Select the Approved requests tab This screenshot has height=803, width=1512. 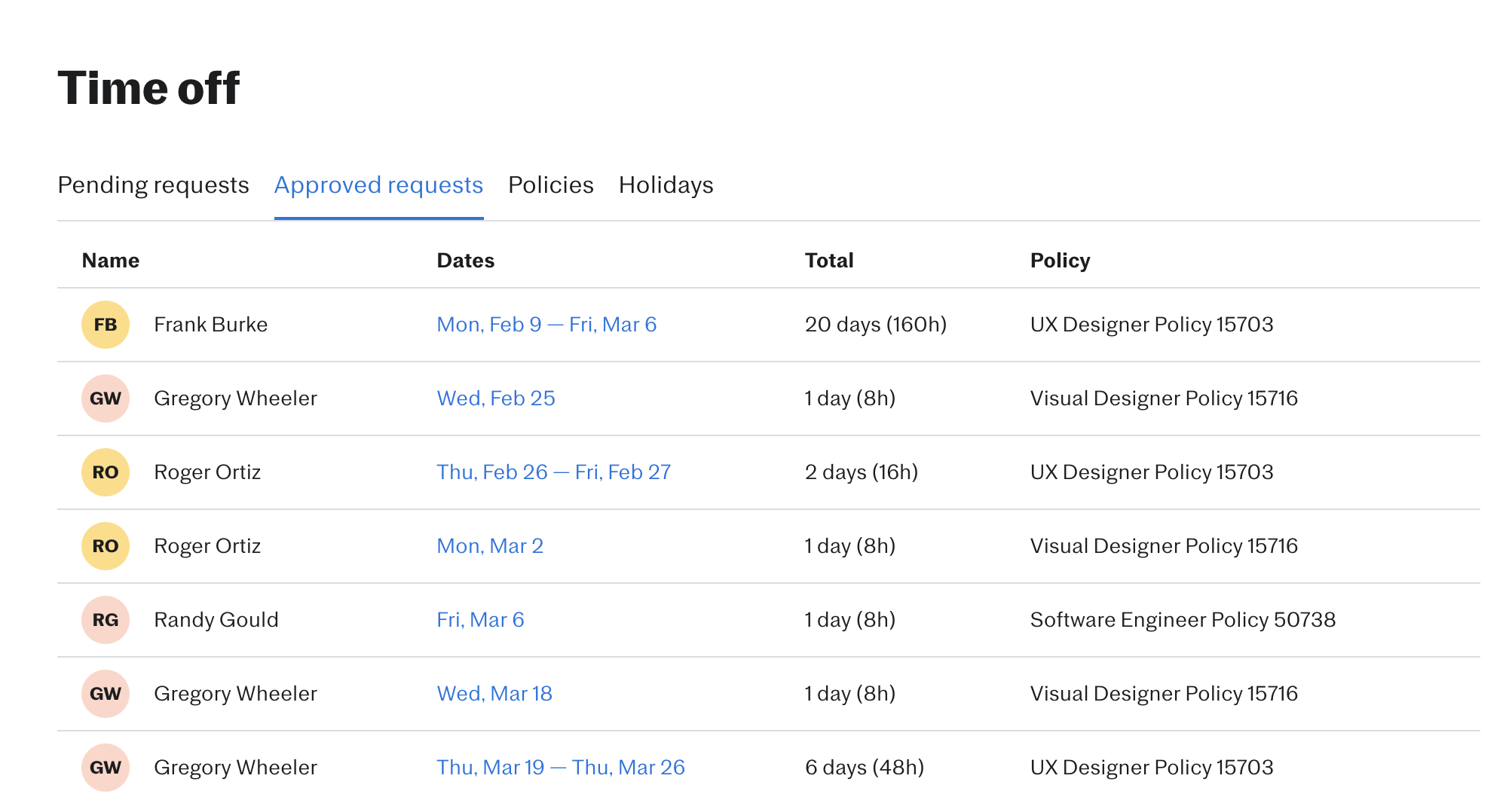click(x=378, y=185)
